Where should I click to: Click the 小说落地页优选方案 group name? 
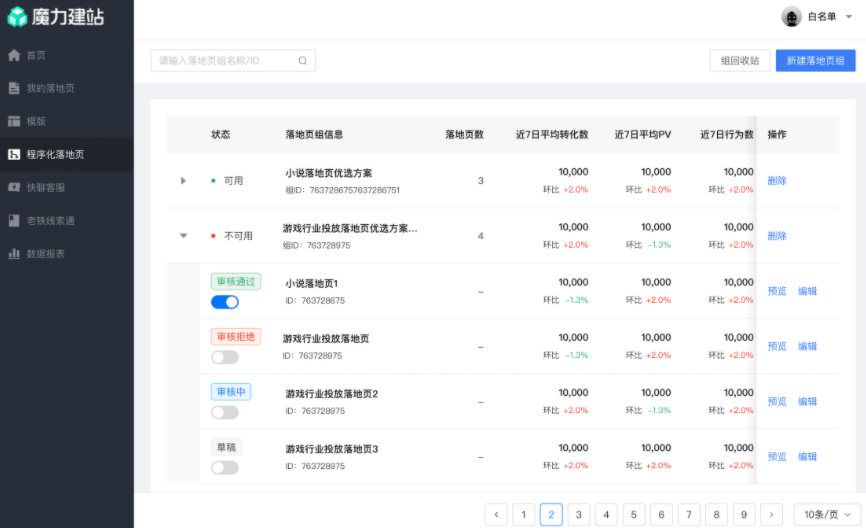point(329,173)
